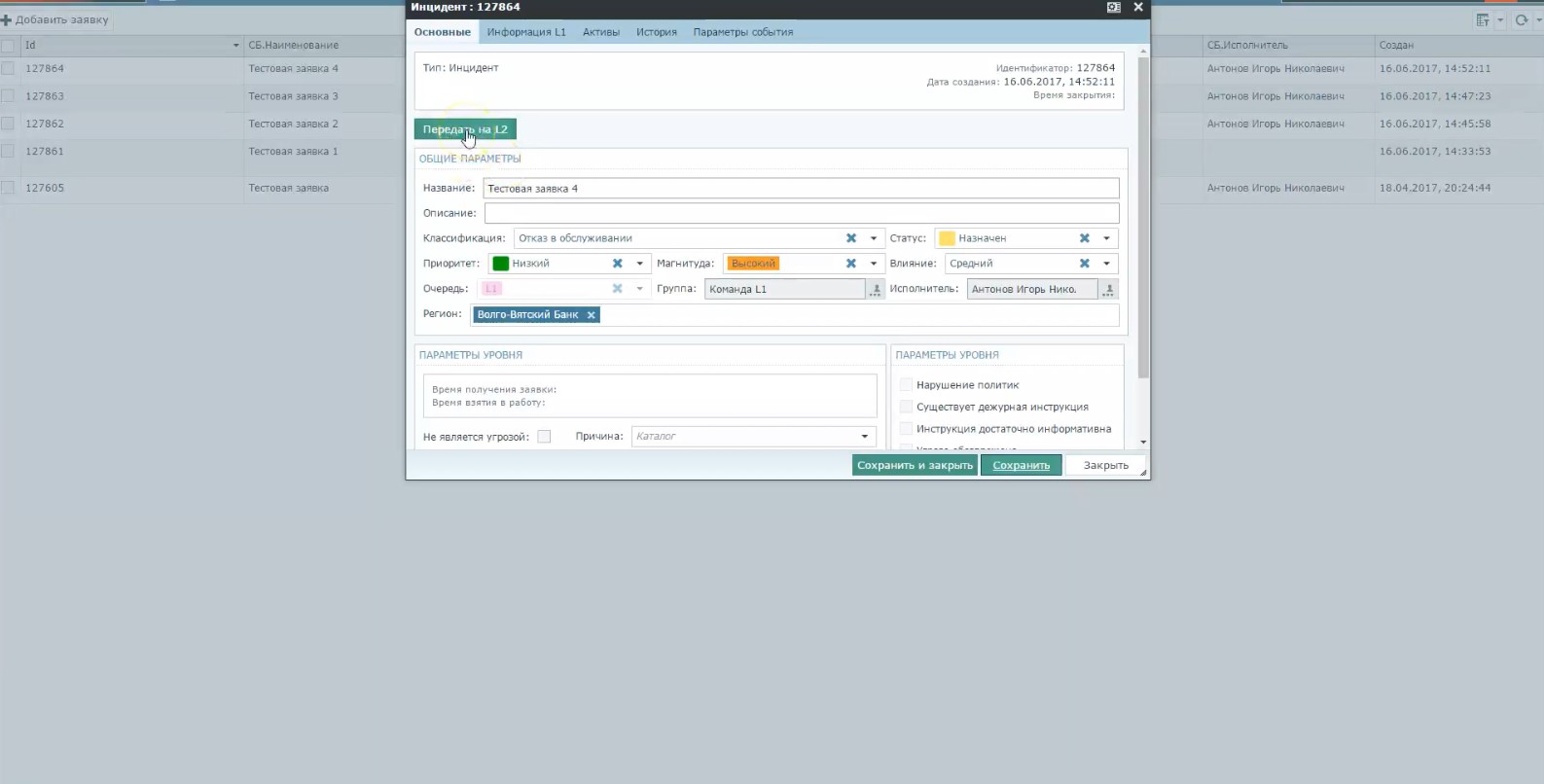
Task: Click the refresh icon in the grid toolbar
Action: click(1522, 20)
